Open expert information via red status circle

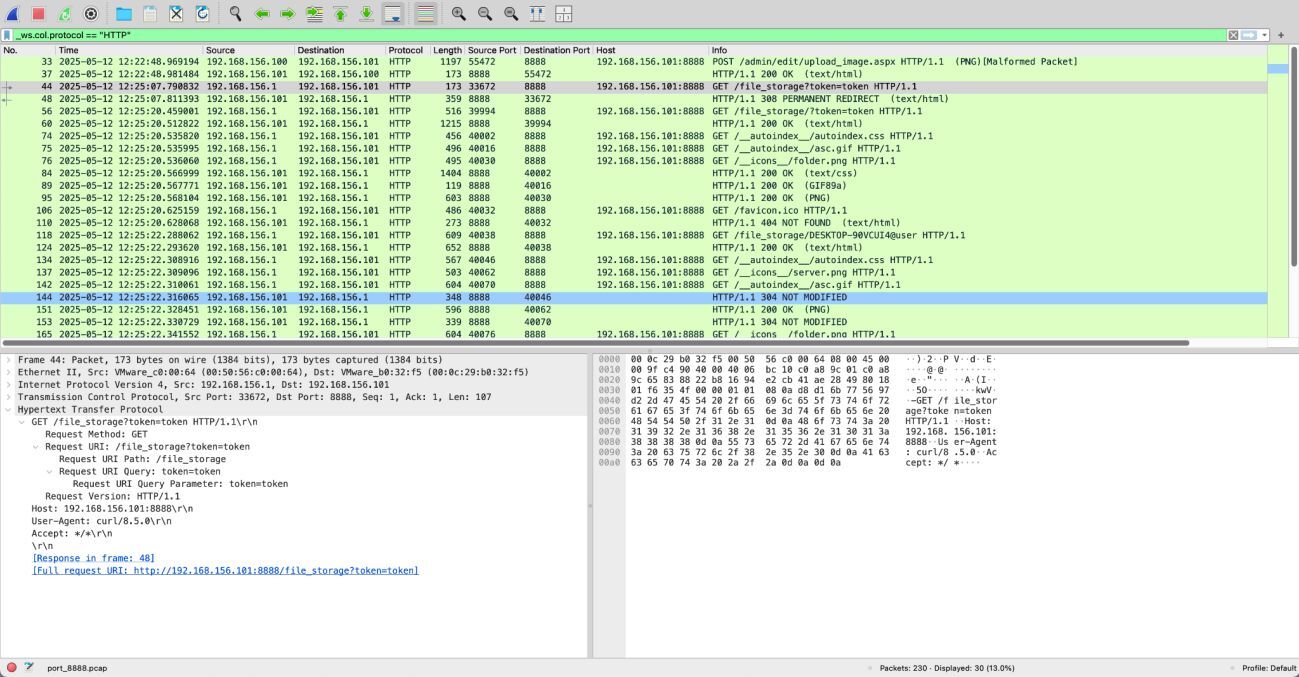pyautogui.click(x=11, y=668)
